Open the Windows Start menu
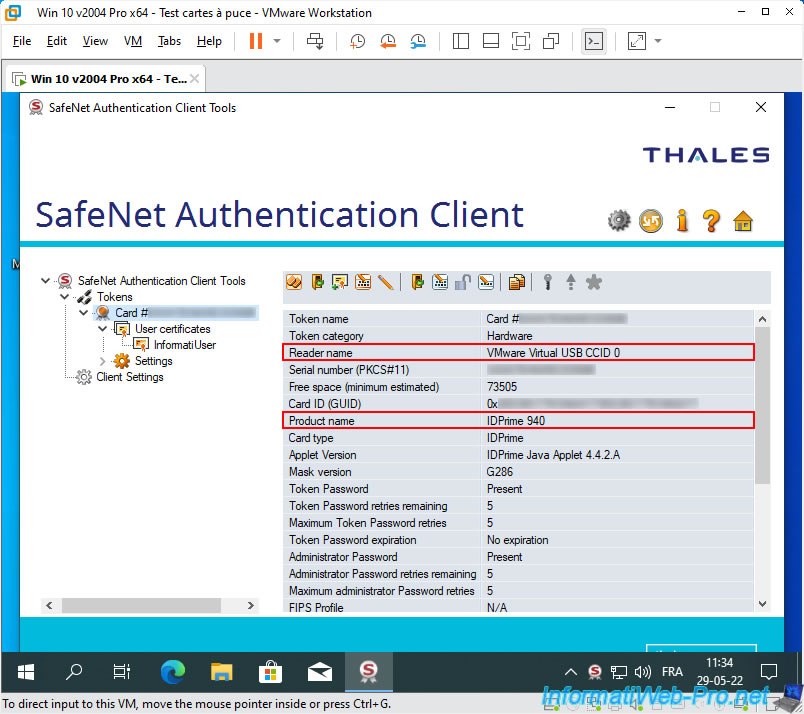 pos(26,671)
